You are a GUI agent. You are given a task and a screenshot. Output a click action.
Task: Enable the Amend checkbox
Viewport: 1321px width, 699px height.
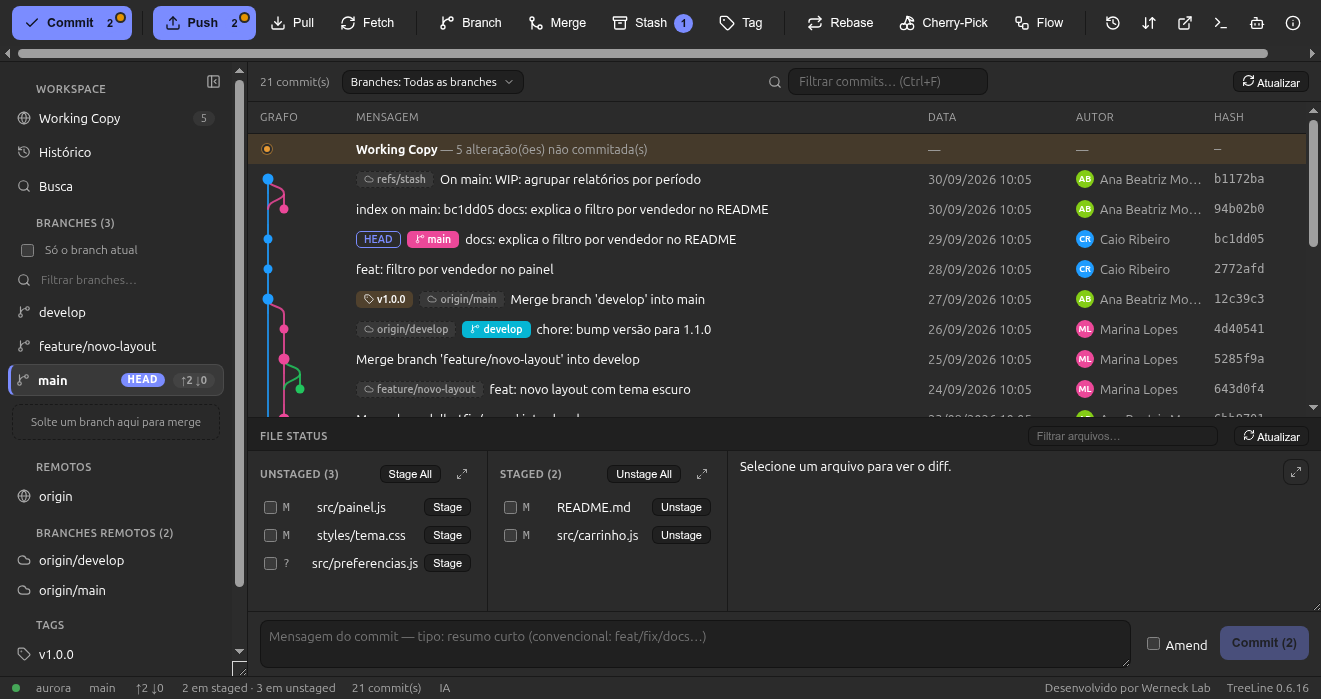[1153, 644]
